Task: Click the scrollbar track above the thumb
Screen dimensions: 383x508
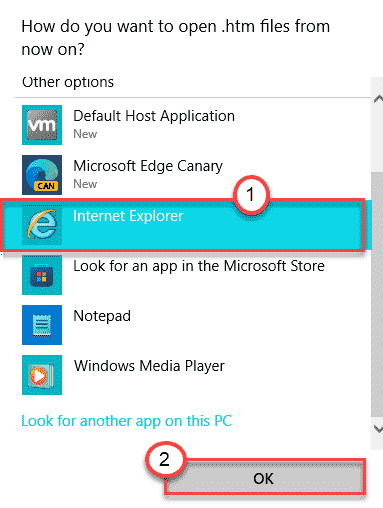Action: tap(378, 139)
